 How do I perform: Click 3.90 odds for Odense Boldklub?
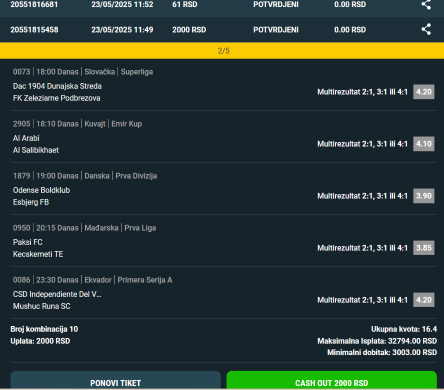424,196
